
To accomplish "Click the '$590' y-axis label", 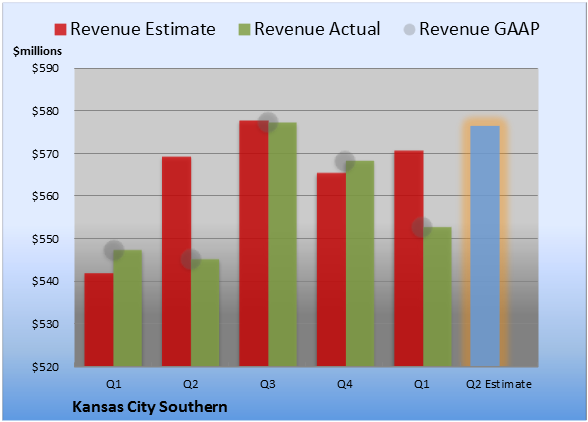I will [45, 68].
